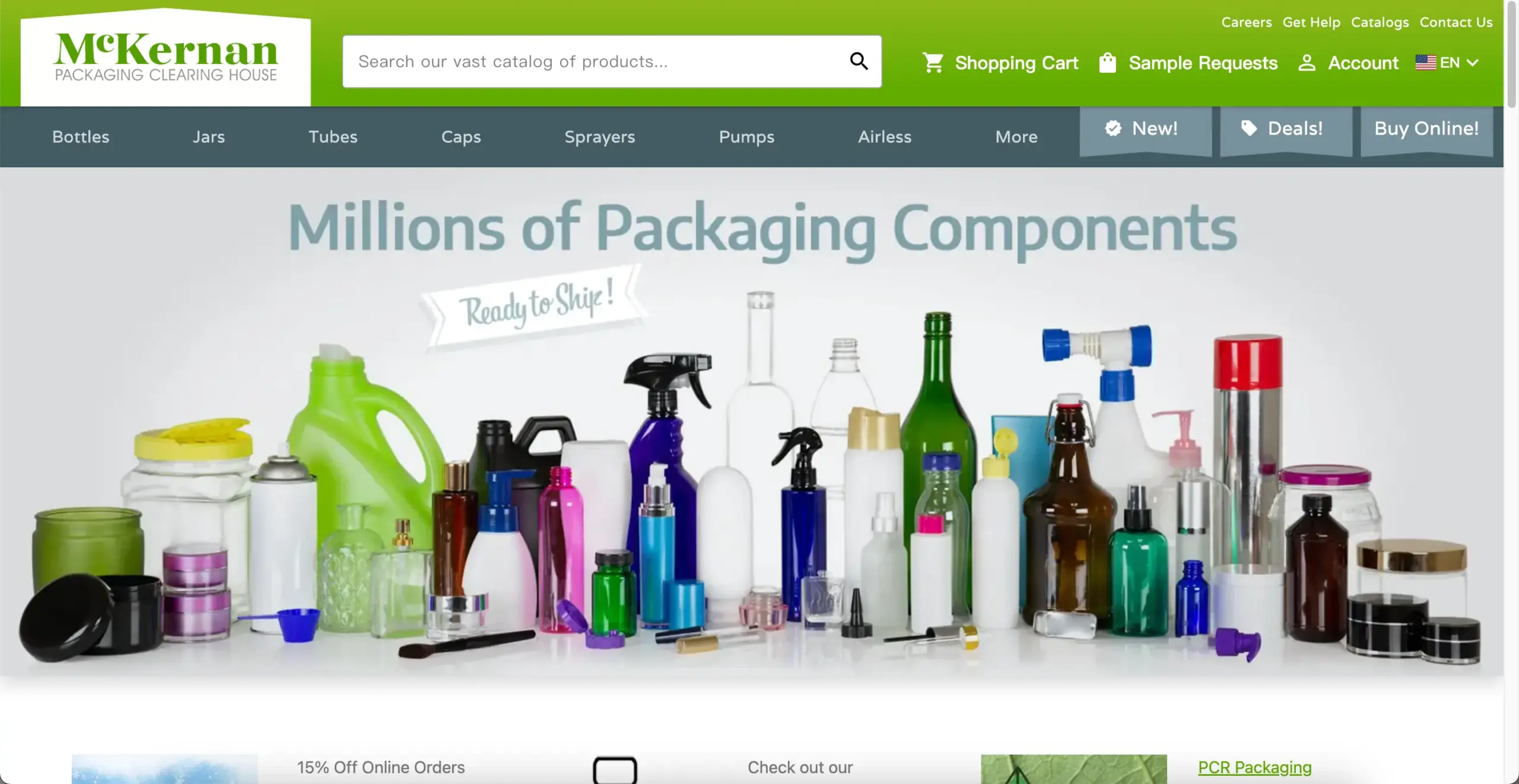Click the New! badge checkmark icon

coord(1113,128)
